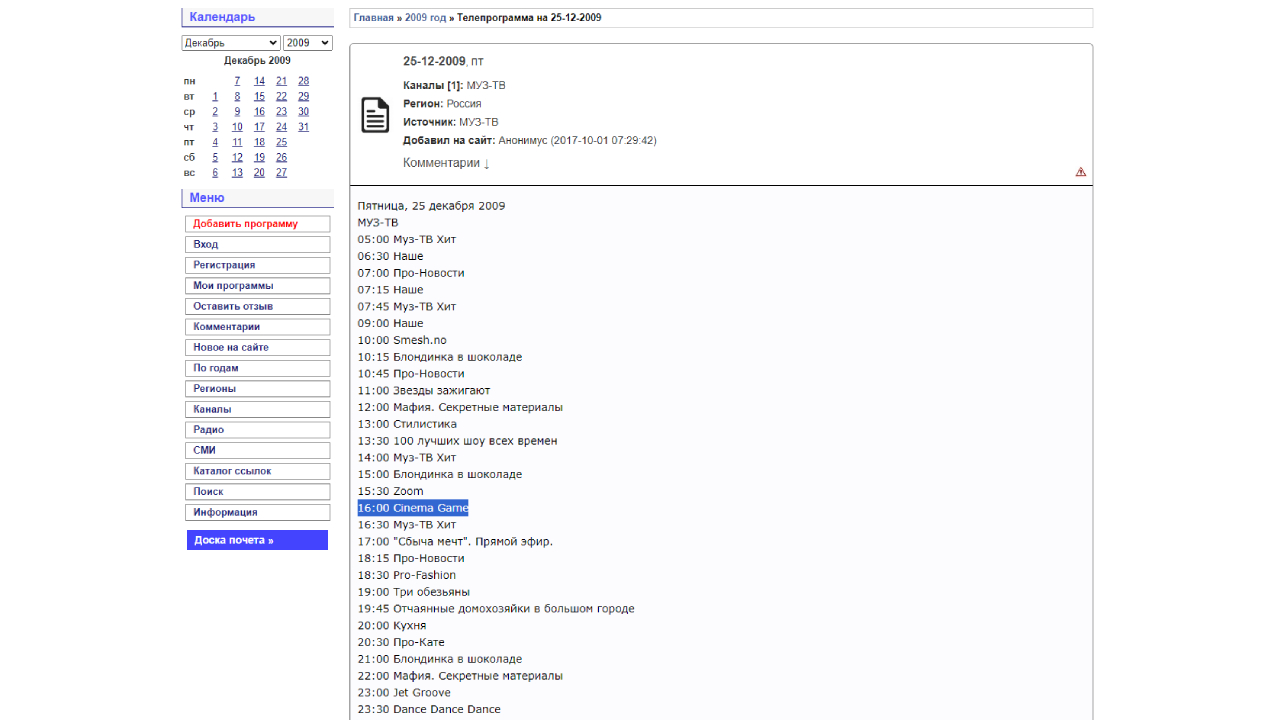Open the Регионы menu item
1280x720 pixels.
click(257, 389)
